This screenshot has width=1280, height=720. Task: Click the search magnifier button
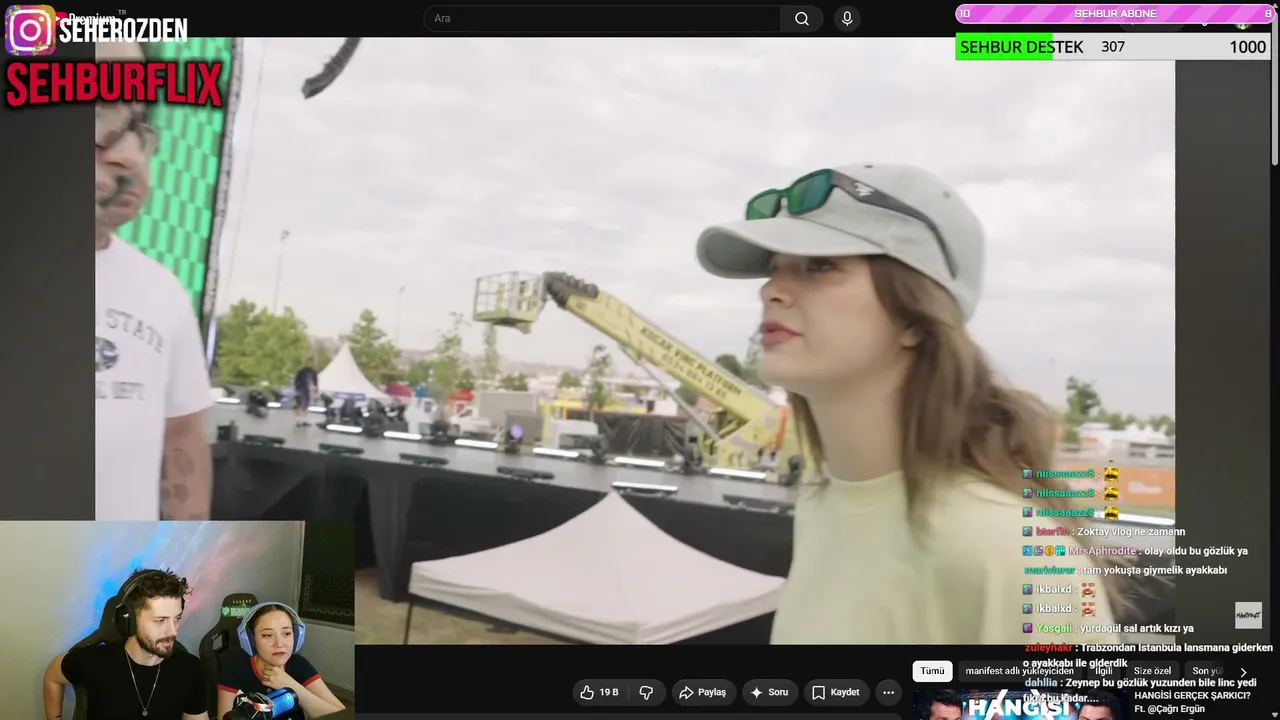pyautogui.click(x=802, y=19)
